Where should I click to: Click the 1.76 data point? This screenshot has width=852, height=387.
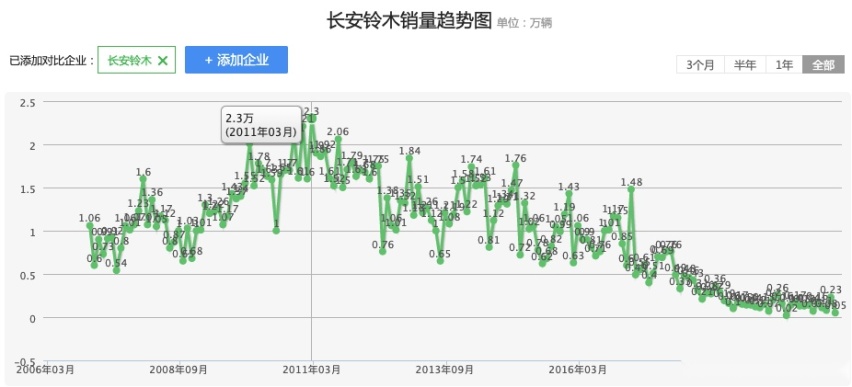[516, 165]
